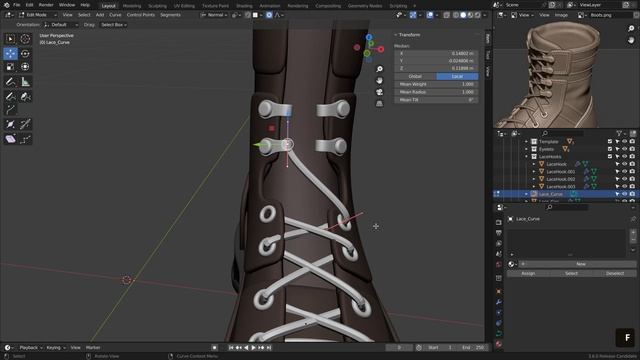Screen dimensions: 640x360
Task: Choose the Rotate tool
Action: [25, 53]
